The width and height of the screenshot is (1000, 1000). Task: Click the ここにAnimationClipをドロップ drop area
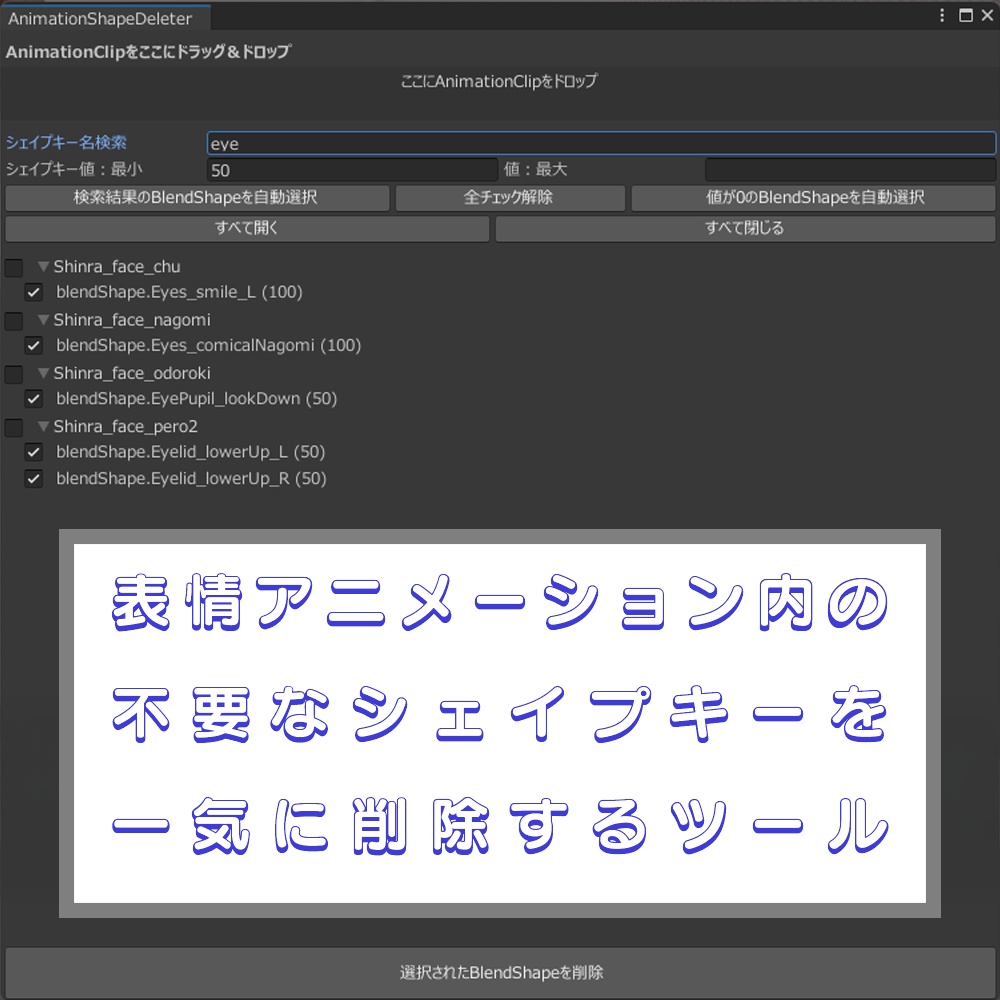[x=499, y=93]
